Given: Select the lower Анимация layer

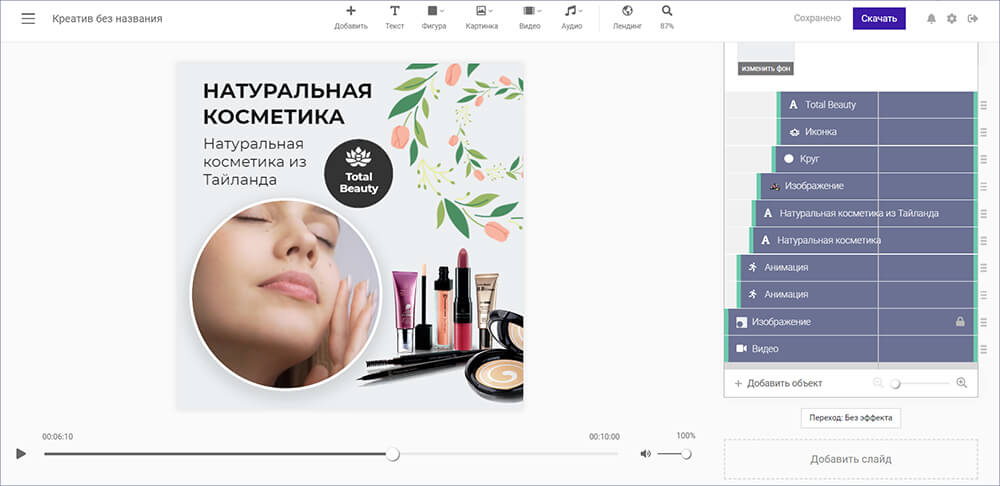Looking at the screenshot, I should 857,295.
